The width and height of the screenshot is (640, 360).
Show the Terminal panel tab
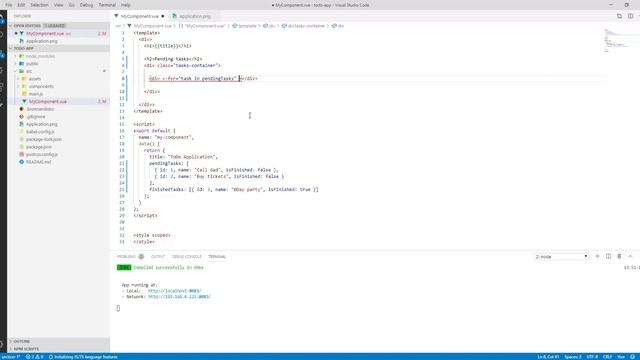(x=217, y=256)
